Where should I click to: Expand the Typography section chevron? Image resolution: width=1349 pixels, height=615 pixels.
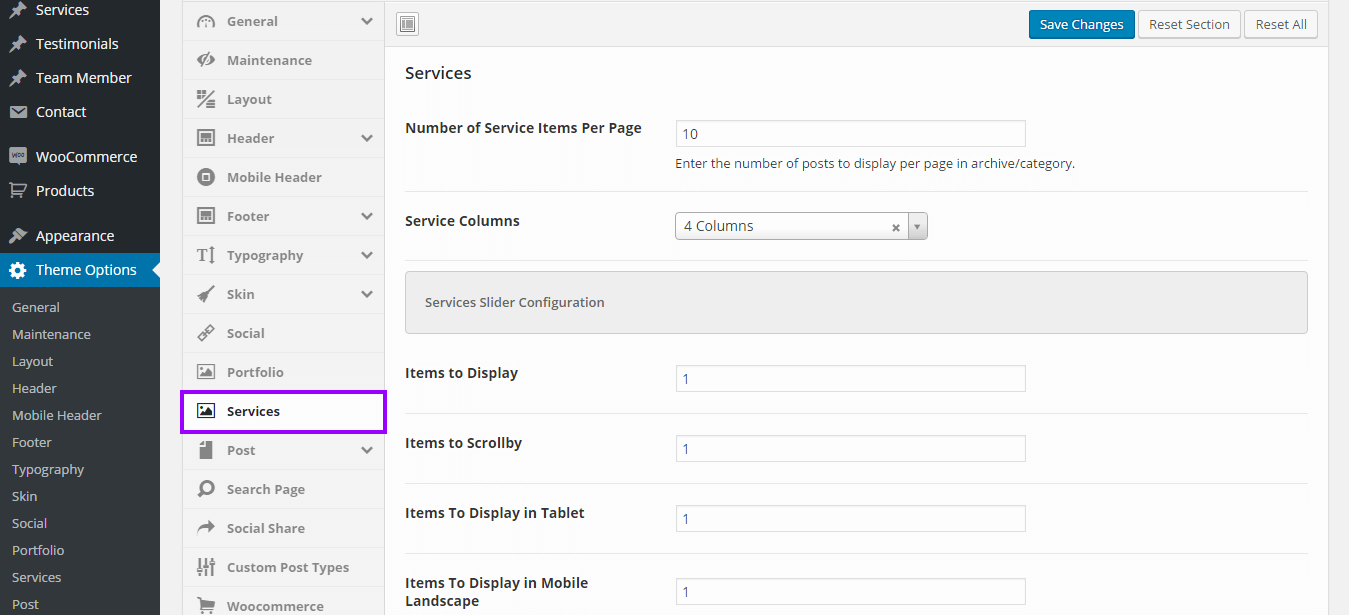367,255
